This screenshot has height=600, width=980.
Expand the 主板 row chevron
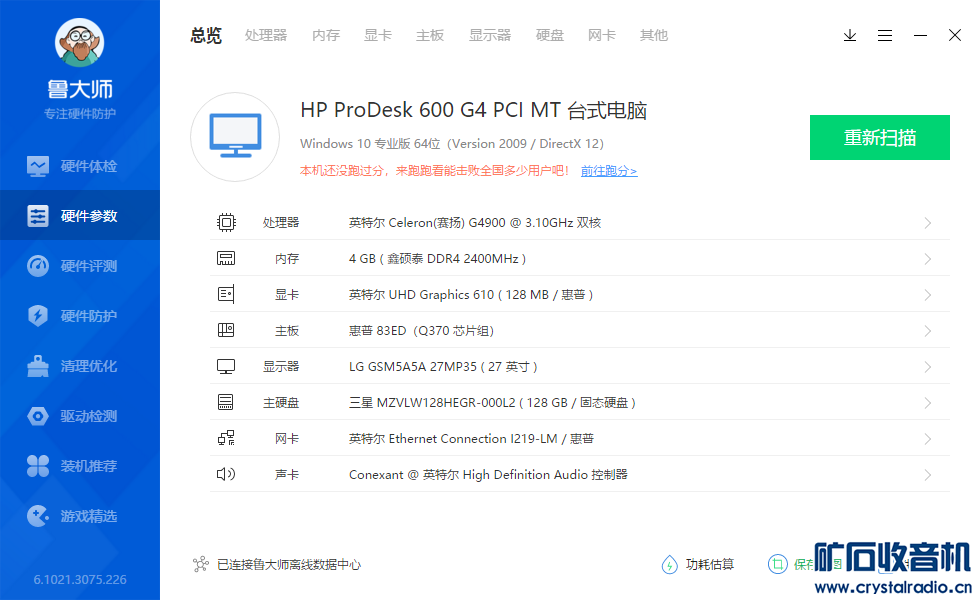point(928,331)
